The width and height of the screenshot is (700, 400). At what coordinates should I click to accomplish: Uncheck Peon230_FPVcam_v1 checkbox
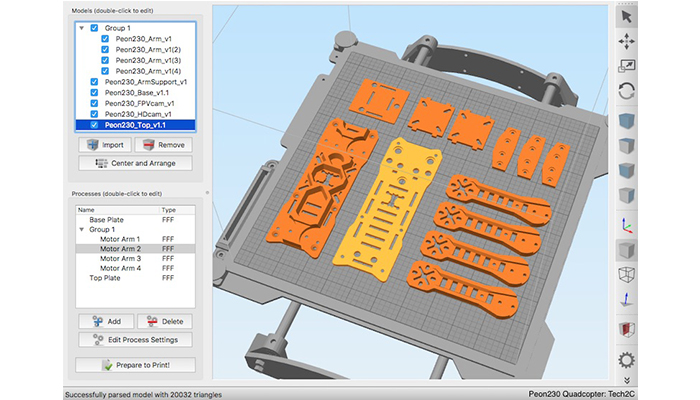coord(94,103)
